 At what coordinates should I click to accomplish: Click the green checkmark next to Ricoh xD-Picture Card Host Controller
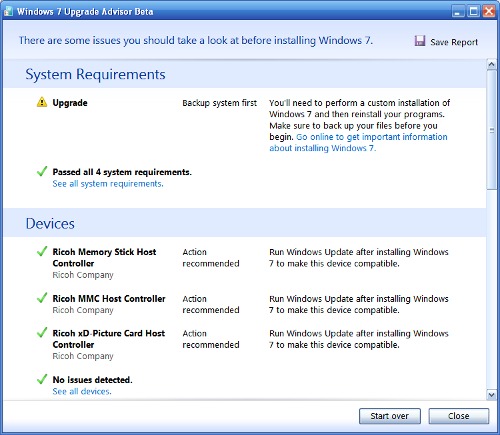(42, 332)
